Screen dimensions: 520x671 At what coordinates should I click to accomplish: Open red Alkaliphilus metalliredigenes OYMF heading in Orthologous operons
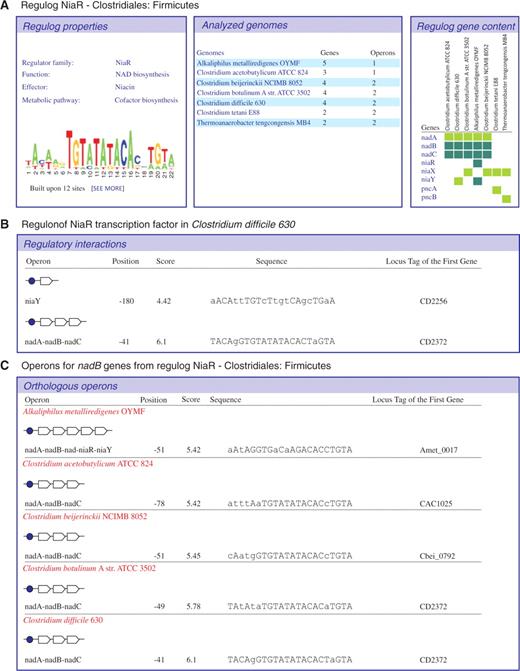pos(84,411)
